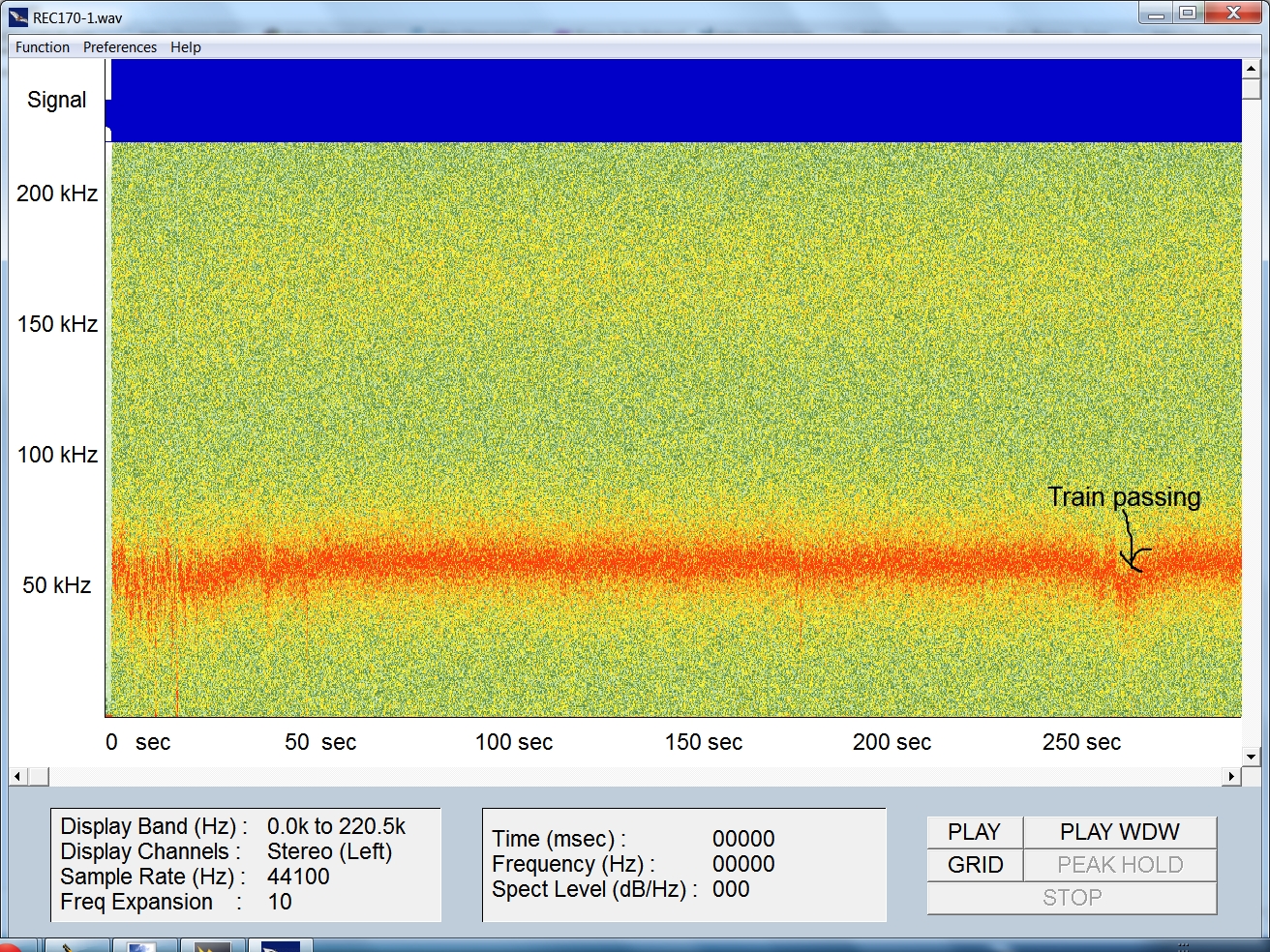Close the REC170-1.wav window
This screenshot has height=952, width=1270.
[1232, 14]
